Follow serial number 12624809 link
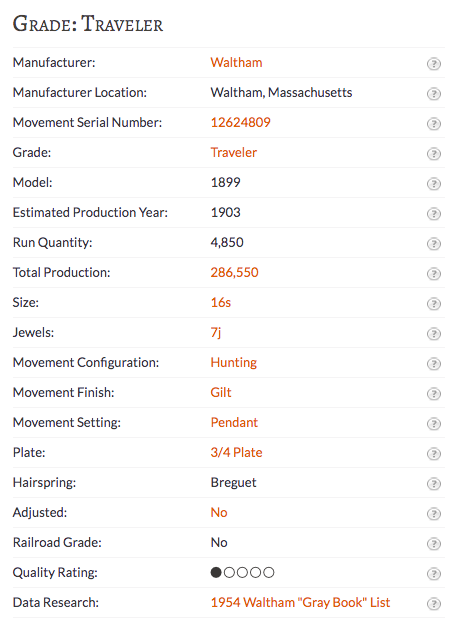 pos(240,122)
